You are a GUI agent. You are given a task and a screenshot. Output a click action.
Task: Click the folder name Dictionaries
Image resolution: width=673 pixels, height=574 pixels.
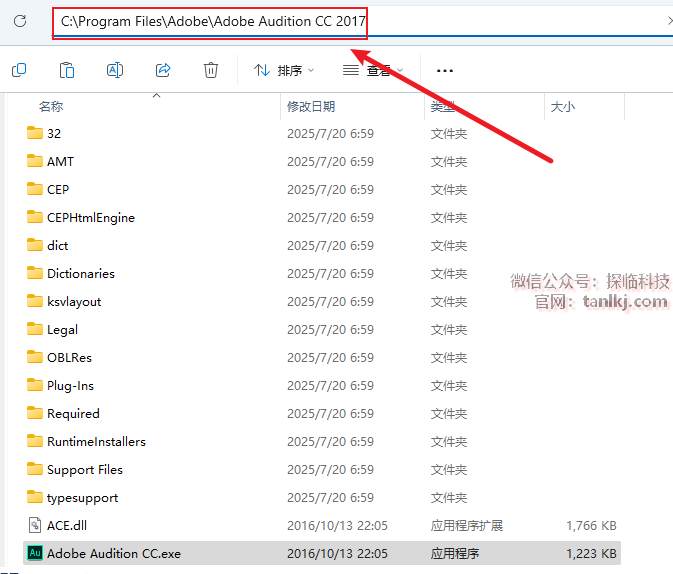tap(81, 273)
